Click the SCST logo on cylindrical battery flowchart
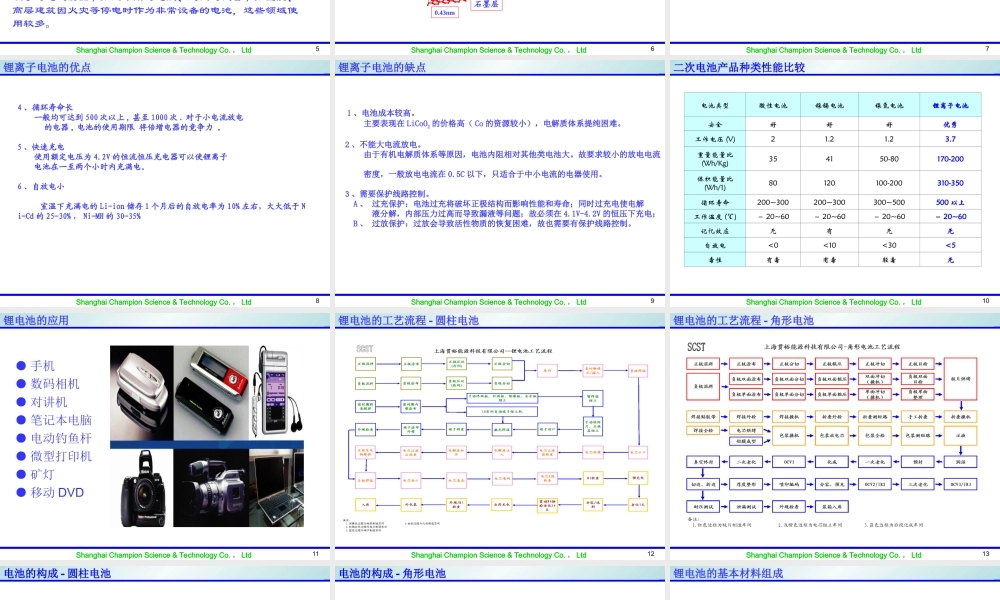The width and height of the screenshot is (1000, 600). pyautogui.click(x=364, y=349)
